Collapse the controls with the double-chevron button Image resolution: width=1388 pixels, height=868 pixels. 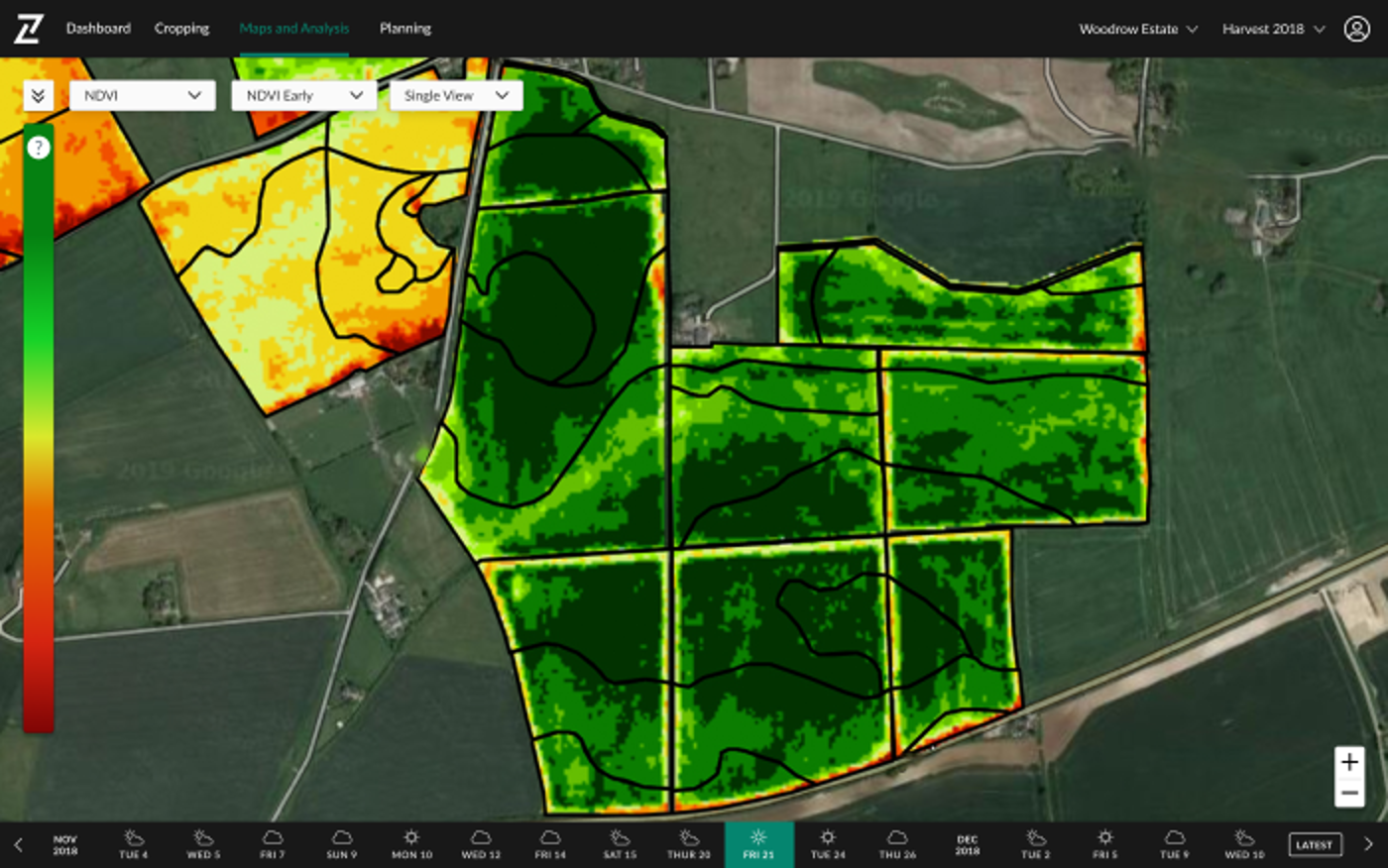tap(38, 95)
